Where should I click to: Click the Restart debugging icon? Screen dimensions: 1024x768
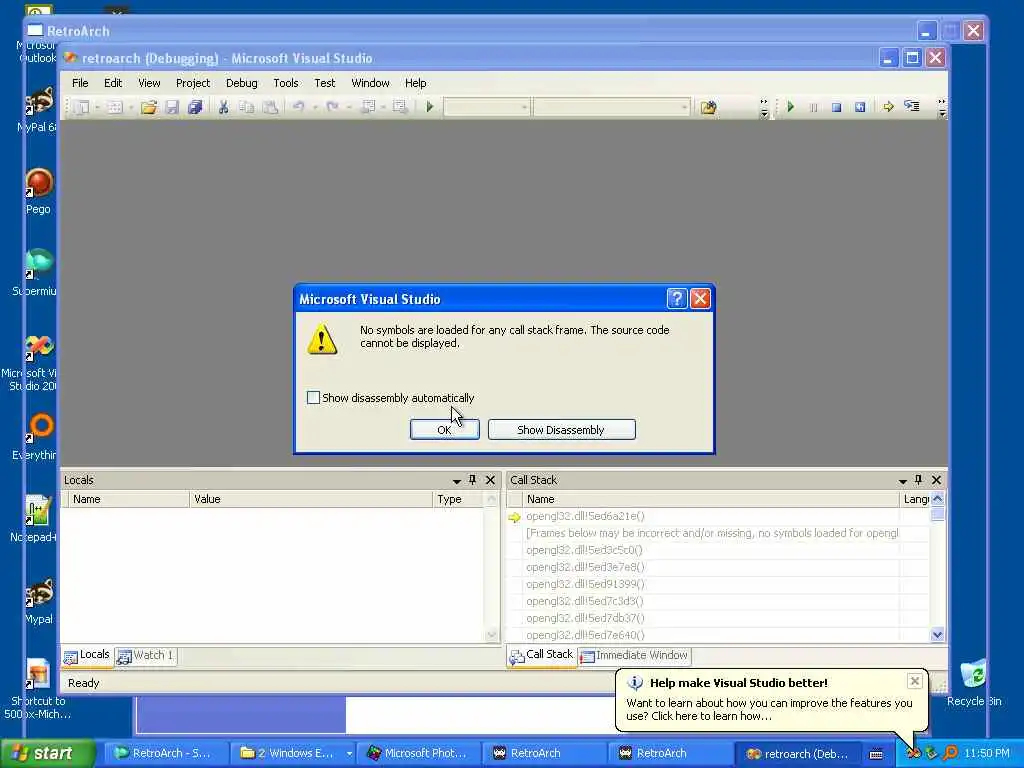[x=859, y=107]
